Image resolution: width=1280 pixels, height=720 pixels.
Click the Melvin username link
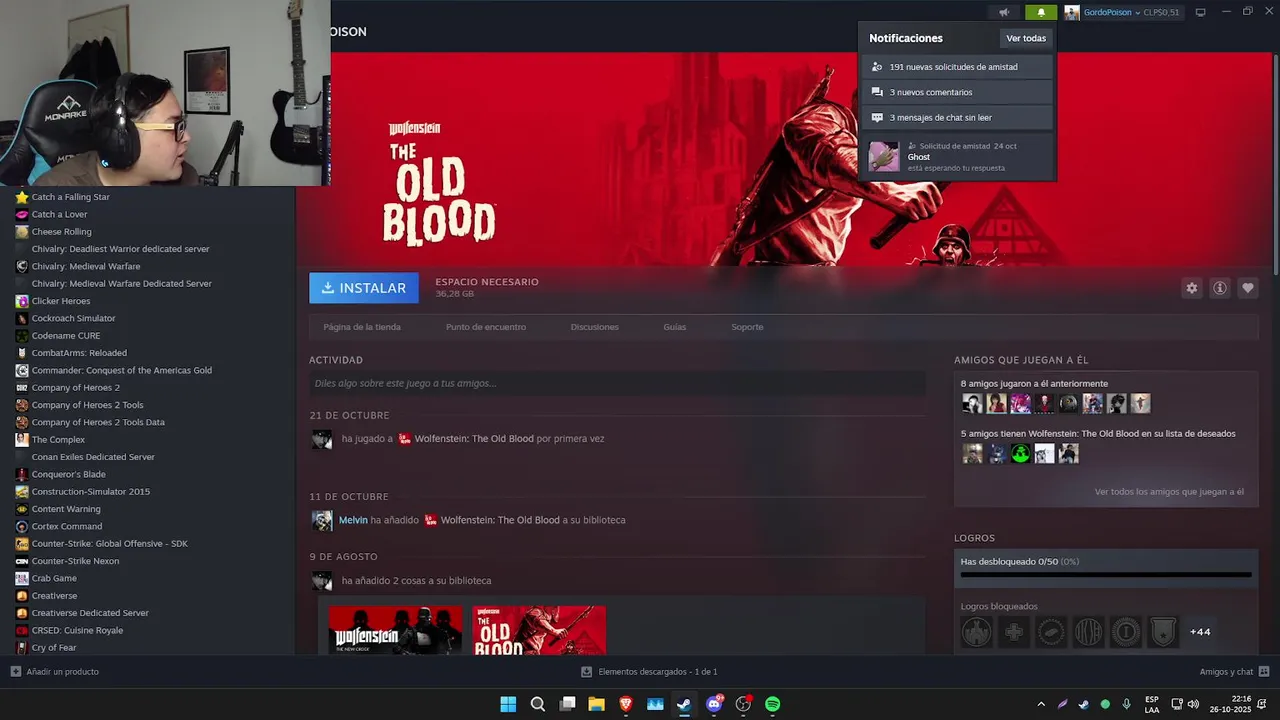[353, 520]
